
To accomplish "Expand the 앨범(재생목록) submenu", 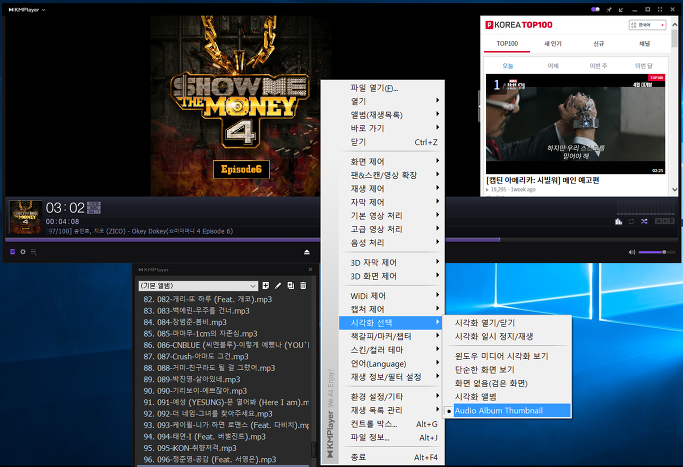I will coord(391,115).
